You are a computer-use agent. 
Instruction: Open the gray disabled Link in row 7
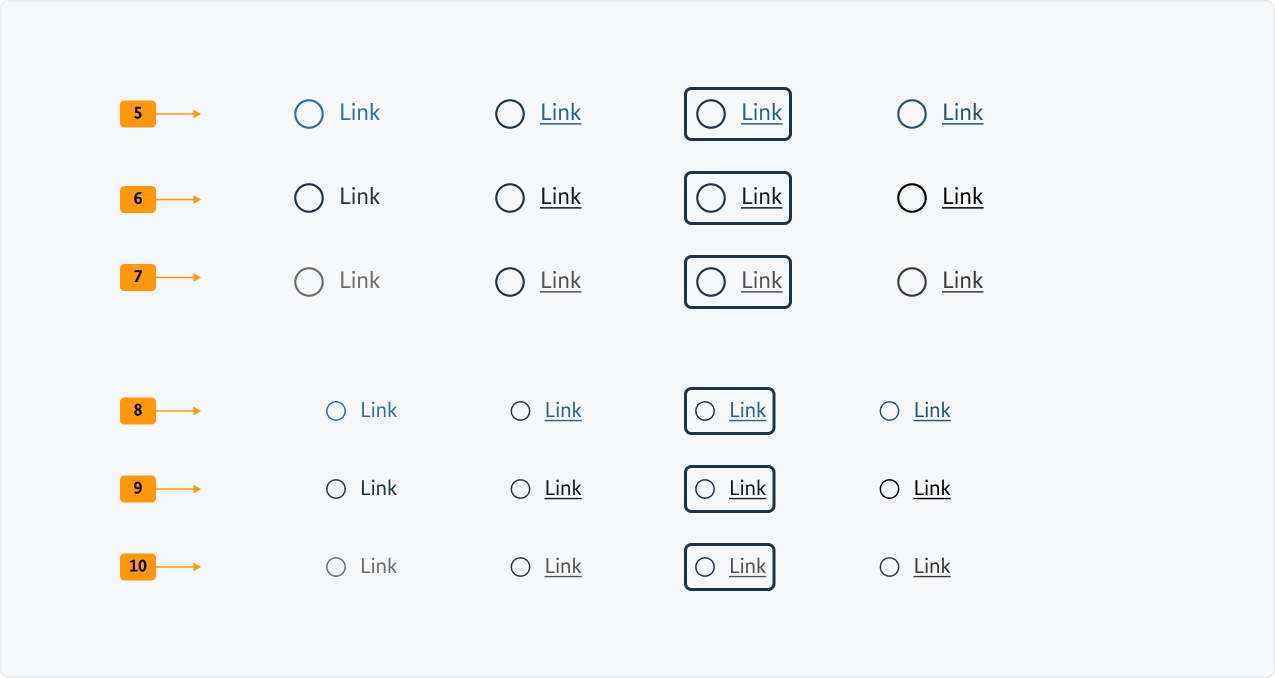point(359,281)
